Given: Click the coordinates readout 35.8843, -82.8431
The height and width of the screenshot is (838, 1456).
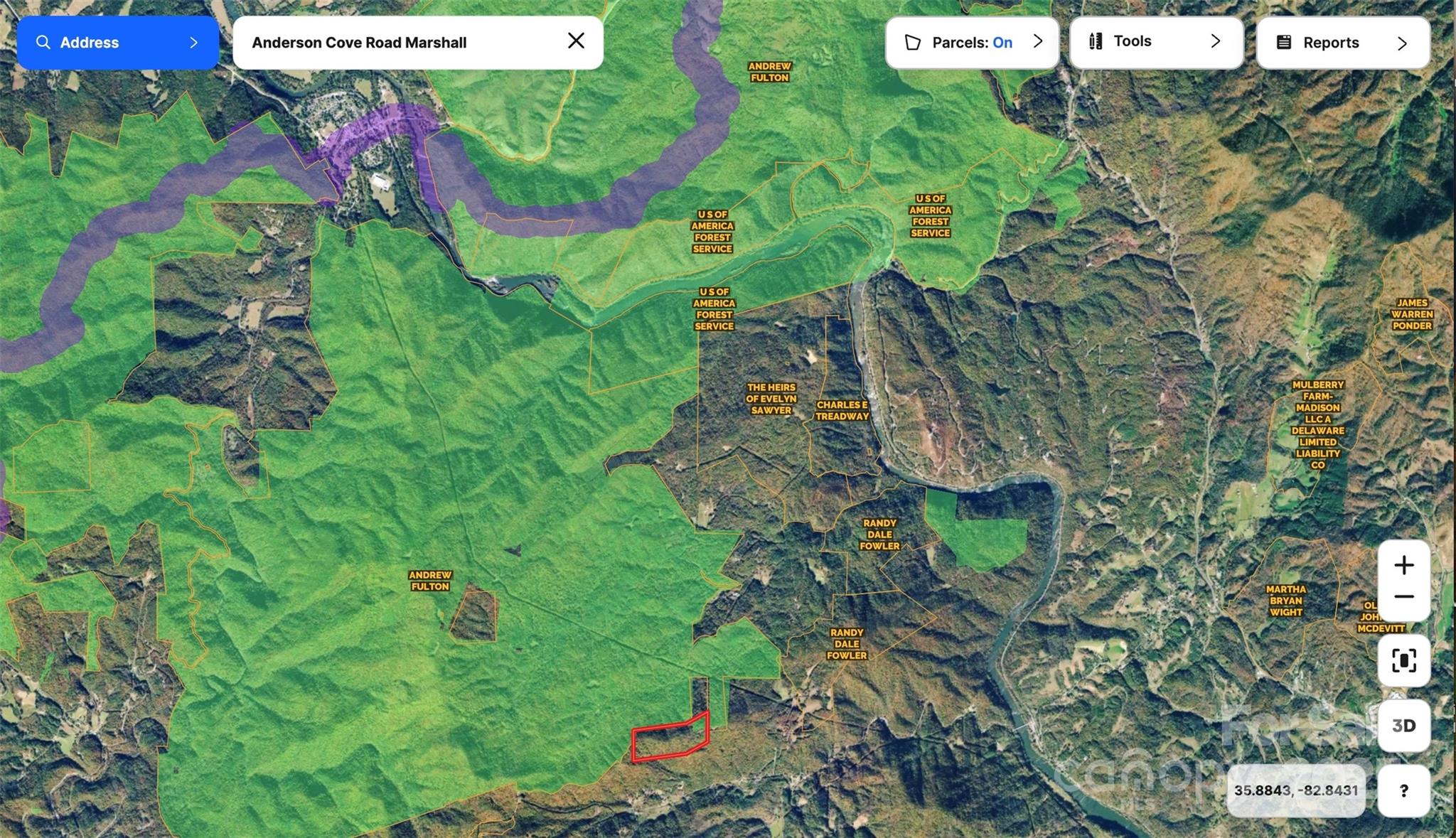Looking at the screenshot, I should coord(1295,790).
